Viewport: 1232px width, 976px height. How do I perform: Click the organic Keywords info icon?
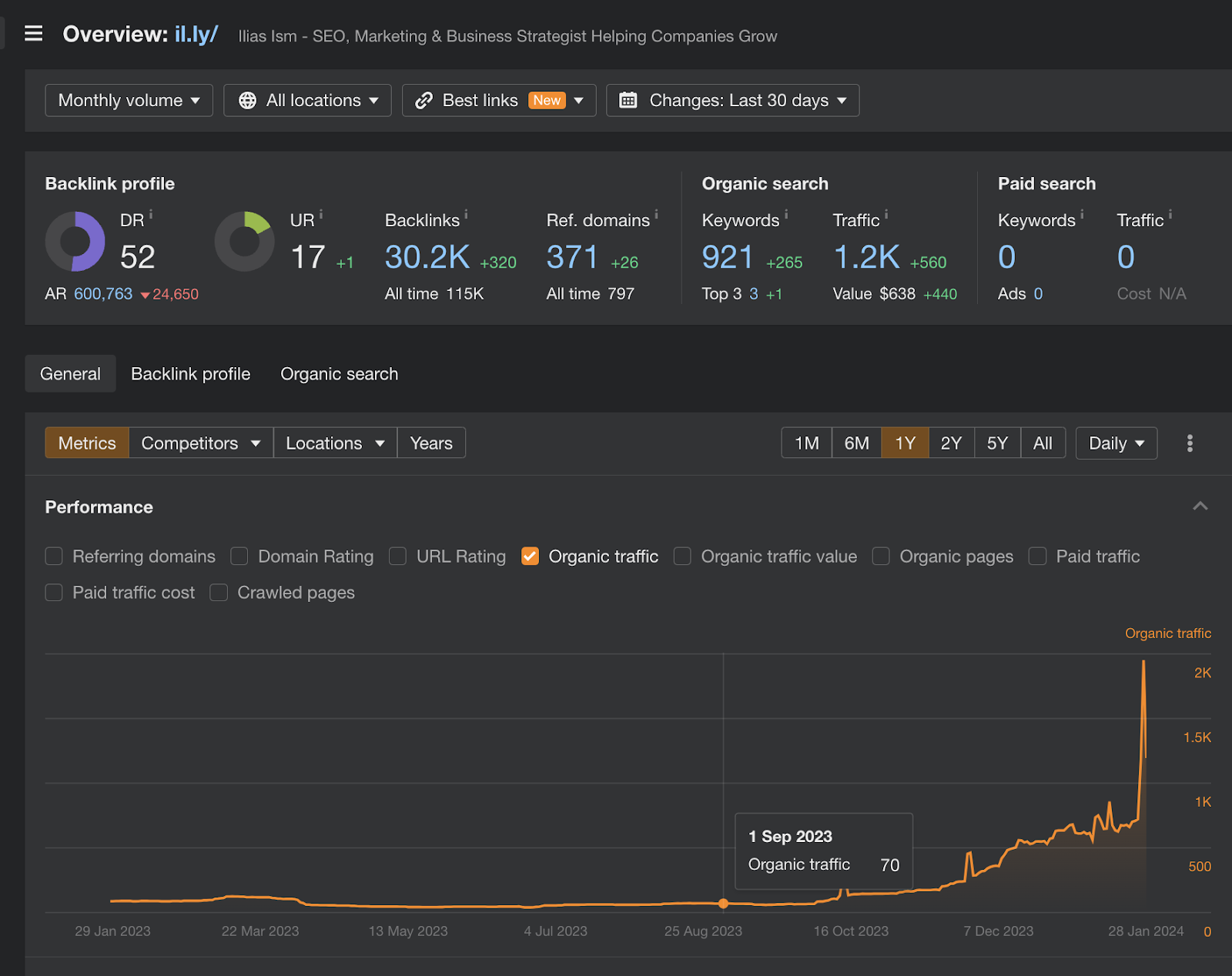pyautogui.click(x=786, y=215)
